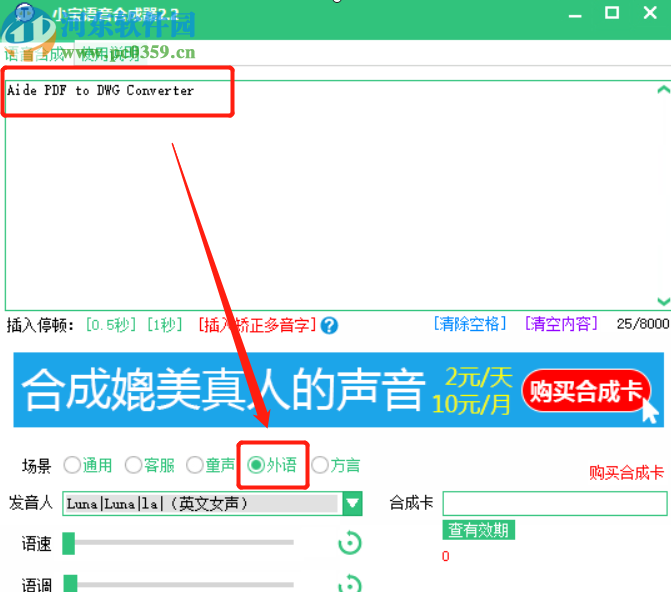Maximize the 小宝语音合成器 window
Screen dimensions: 671x592
click(612, 13)
